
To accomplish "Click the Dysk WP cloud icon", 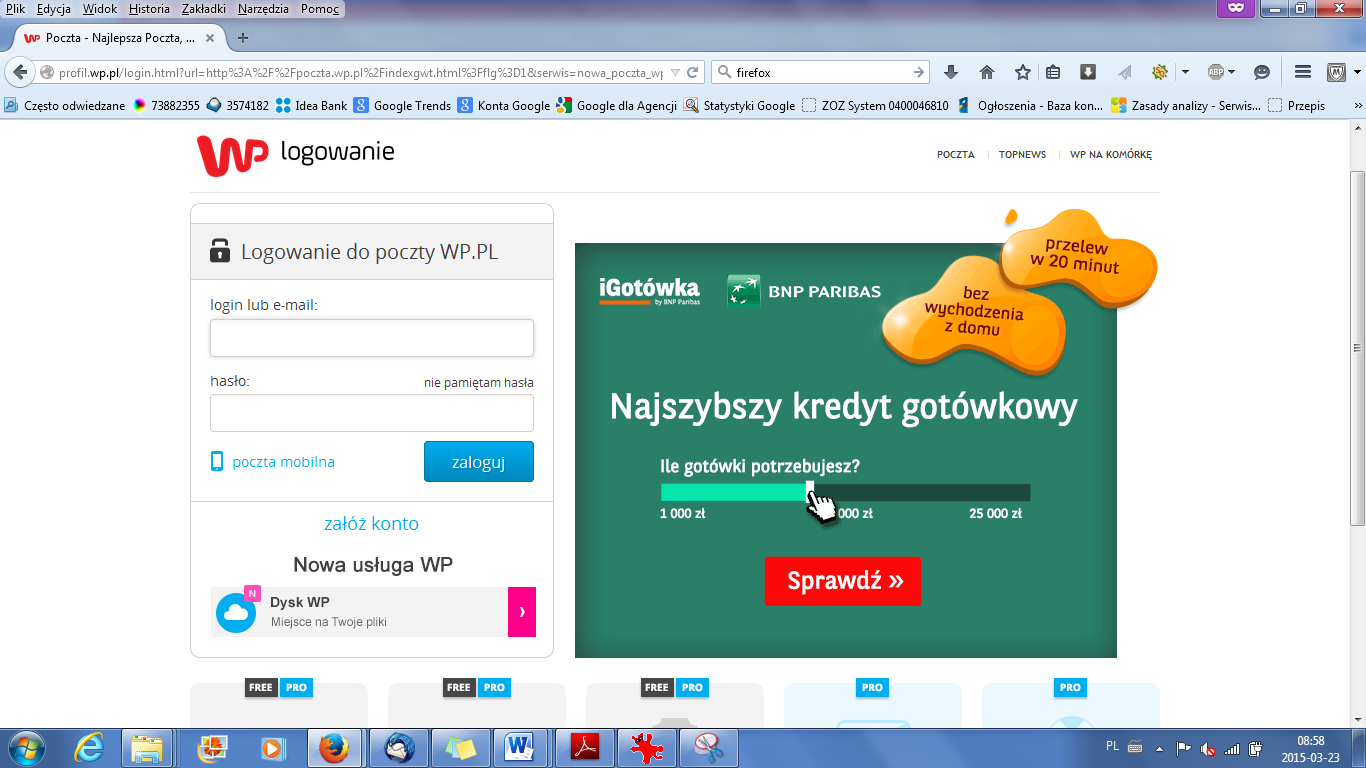I will pos(236,613).
